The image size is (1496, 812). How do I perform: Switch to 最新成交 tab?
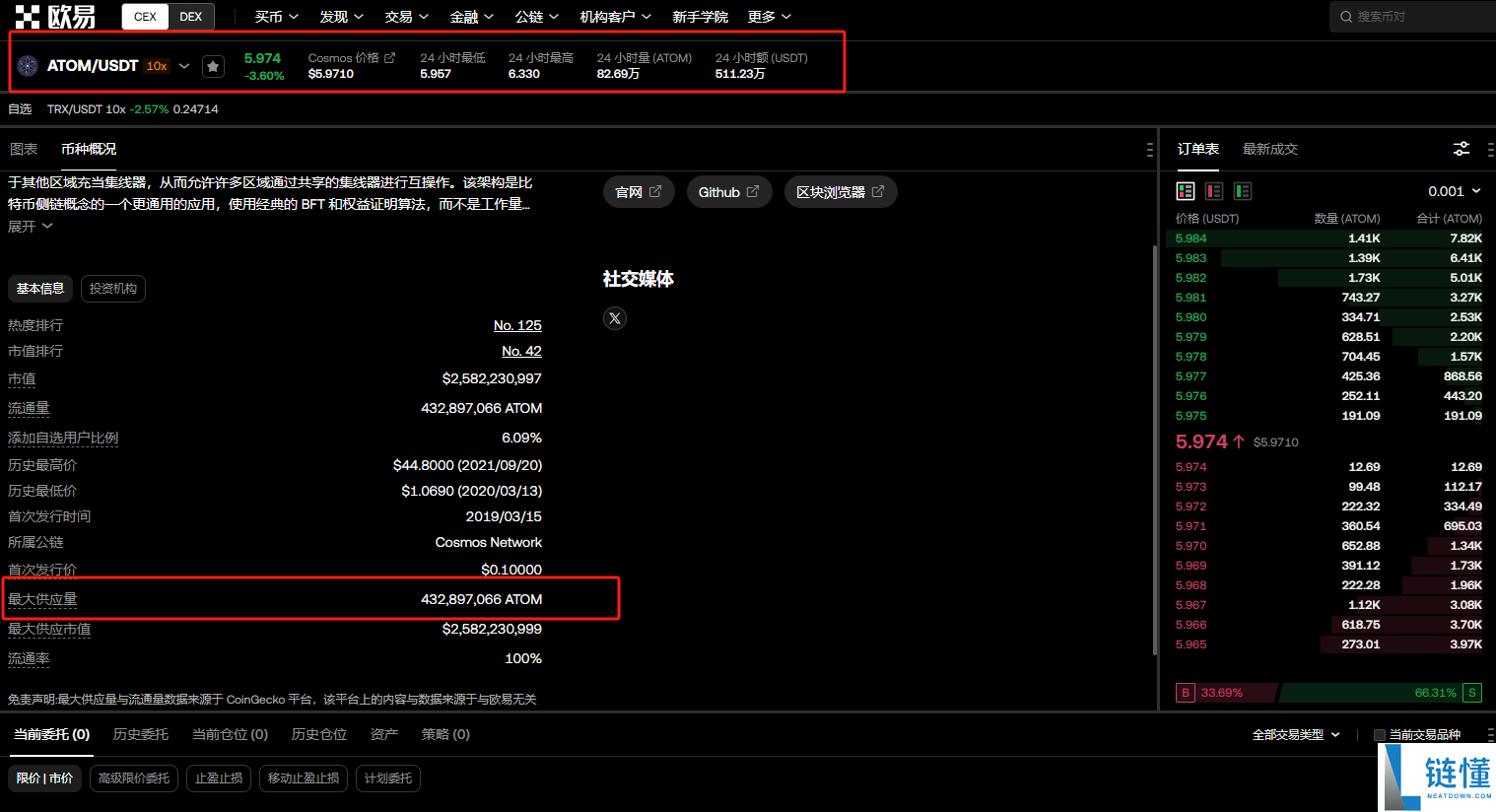coord(1270,149)
